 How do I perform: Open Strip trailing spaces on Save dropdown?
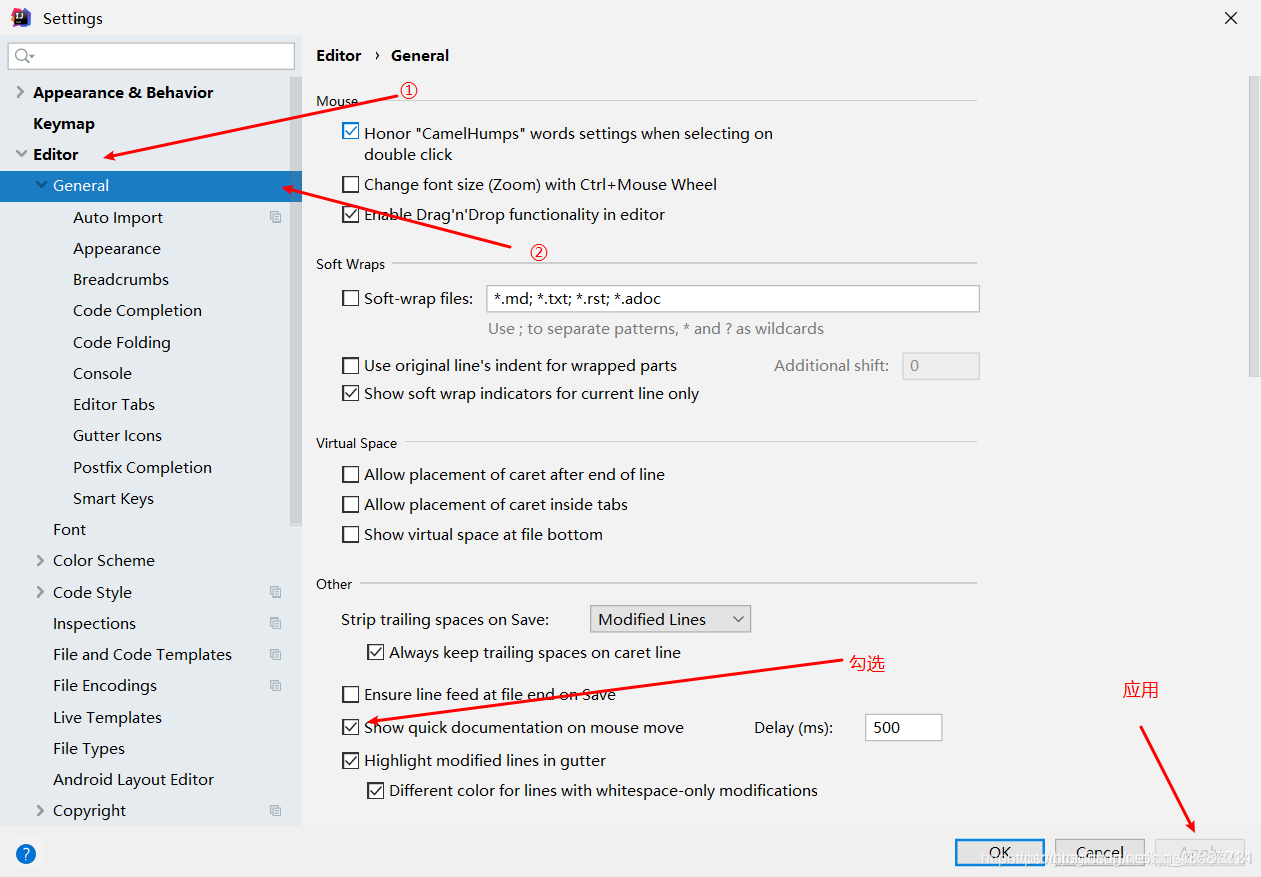tap(670, 619)
